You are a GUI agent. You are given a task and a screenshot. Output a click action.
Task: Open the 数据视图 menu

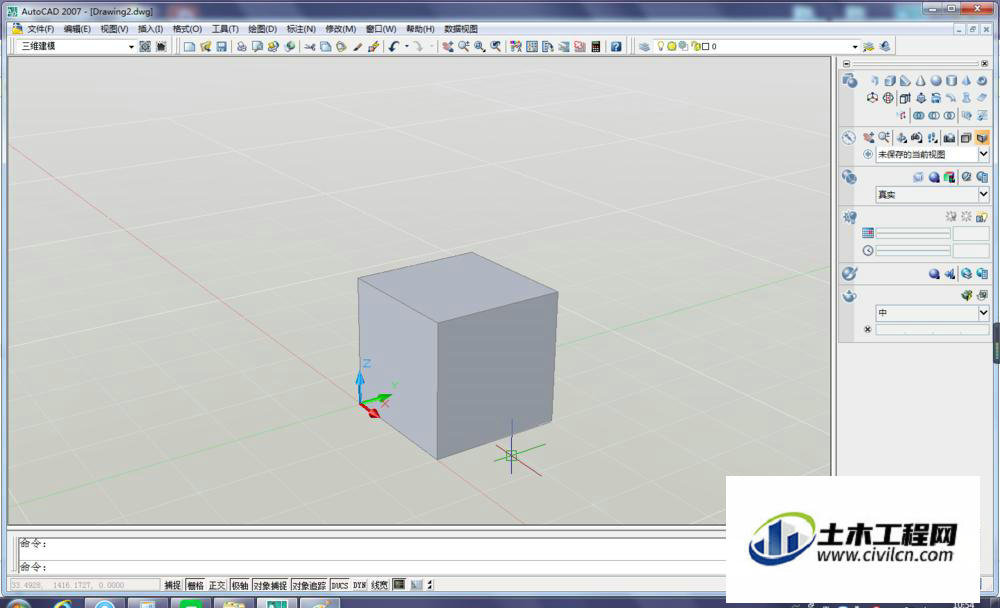point(460,29)
